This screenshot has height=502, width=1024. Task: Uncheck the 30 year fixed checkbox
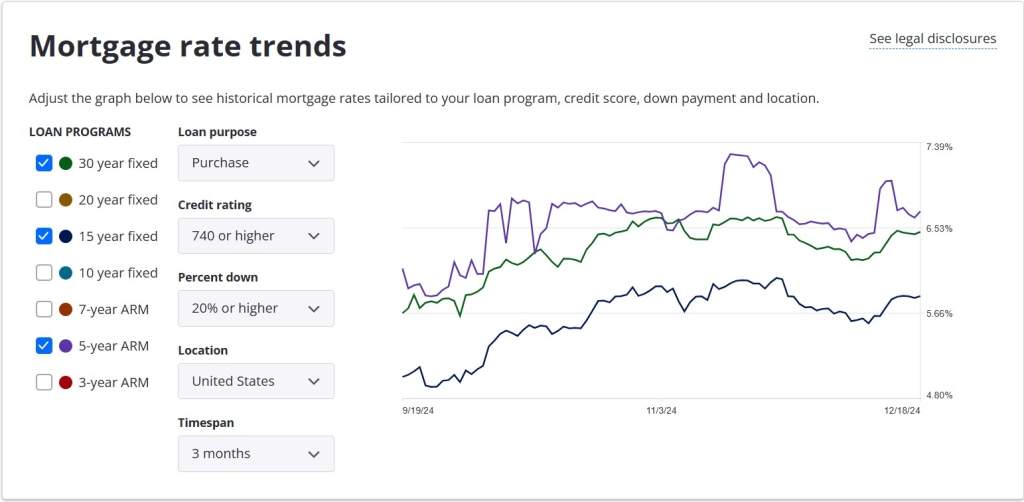point(44,163)
